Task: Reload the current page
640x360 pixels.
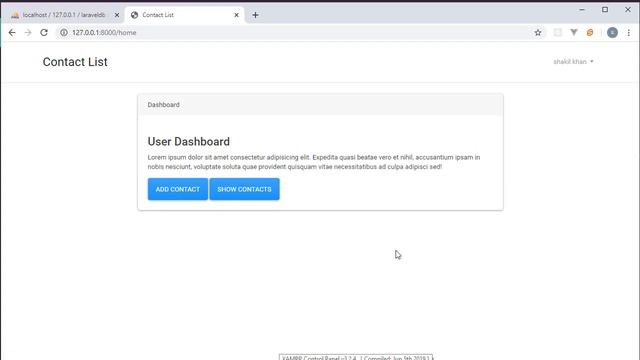Action: pyautogui.click(x=44, y=33)
